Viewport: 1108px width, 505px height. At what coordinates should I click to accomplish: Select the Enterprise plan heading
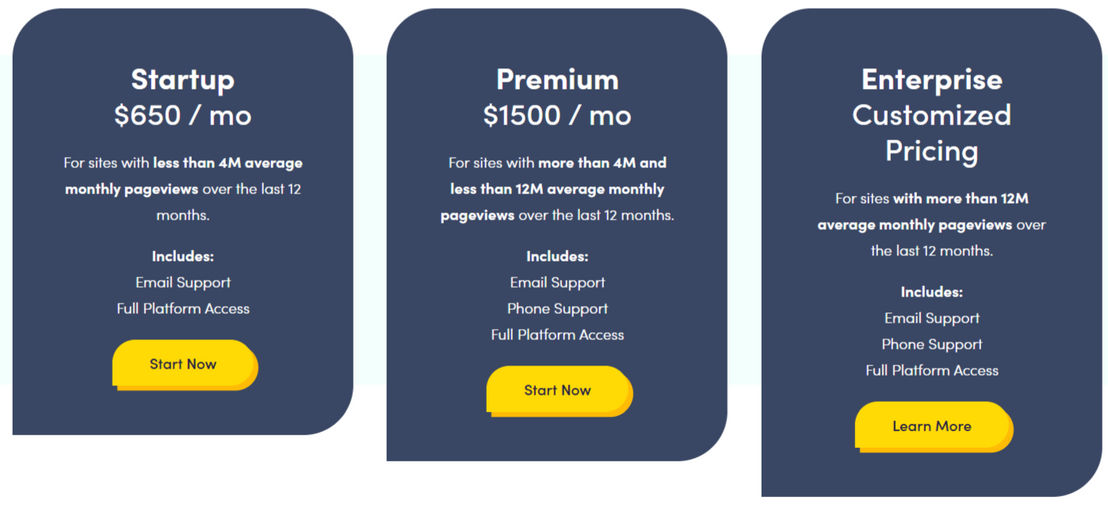[x=931, y=79]
